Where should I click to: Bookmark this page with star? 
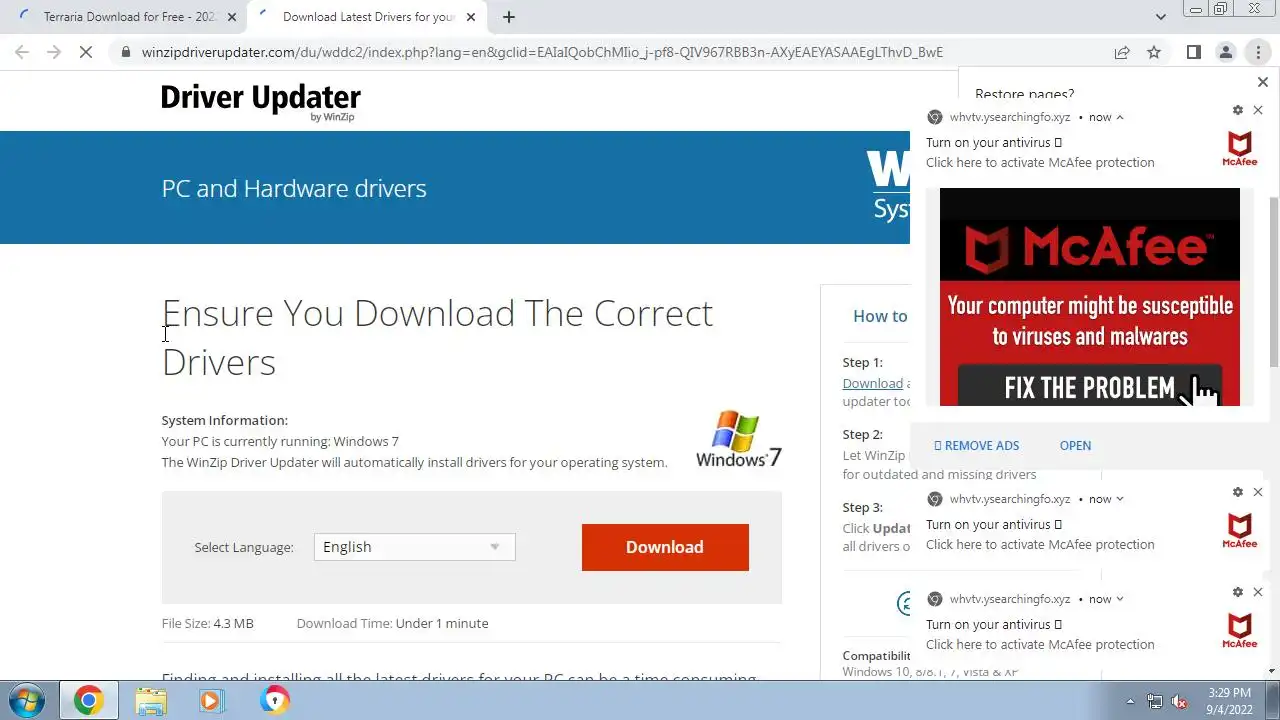coord(1154,52)
